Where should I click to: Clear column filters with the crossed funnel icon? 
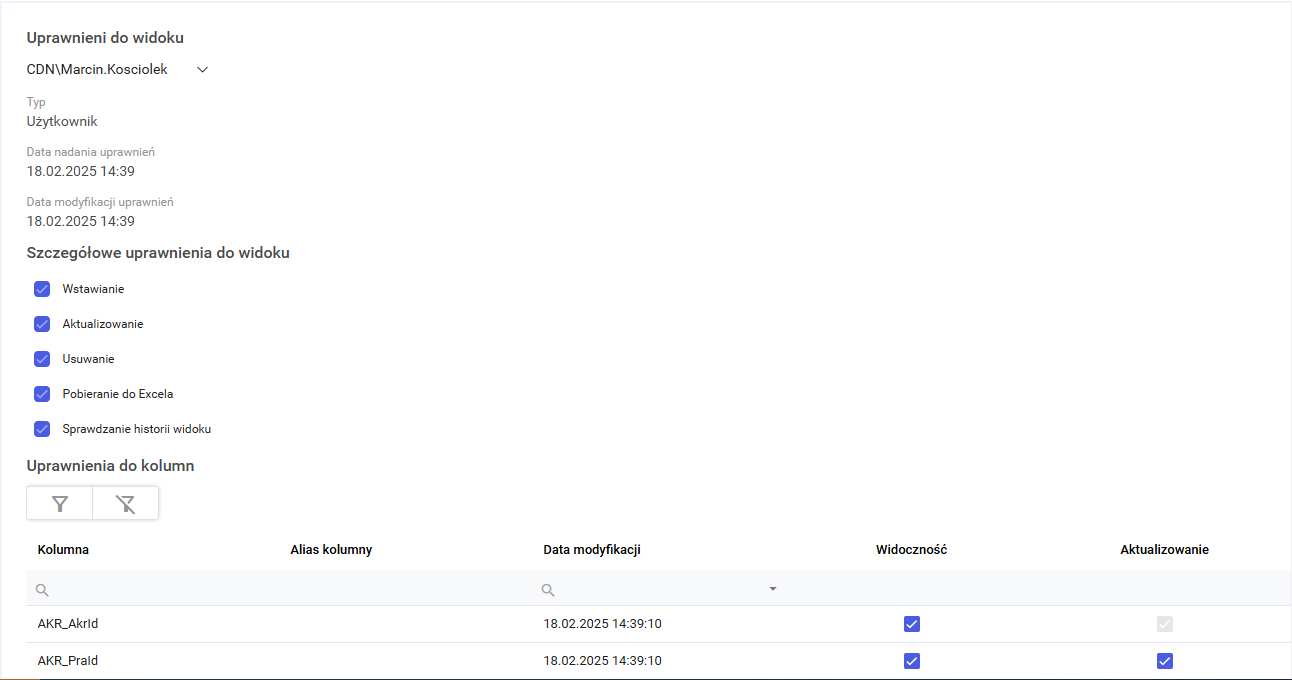tap(125, 504)
